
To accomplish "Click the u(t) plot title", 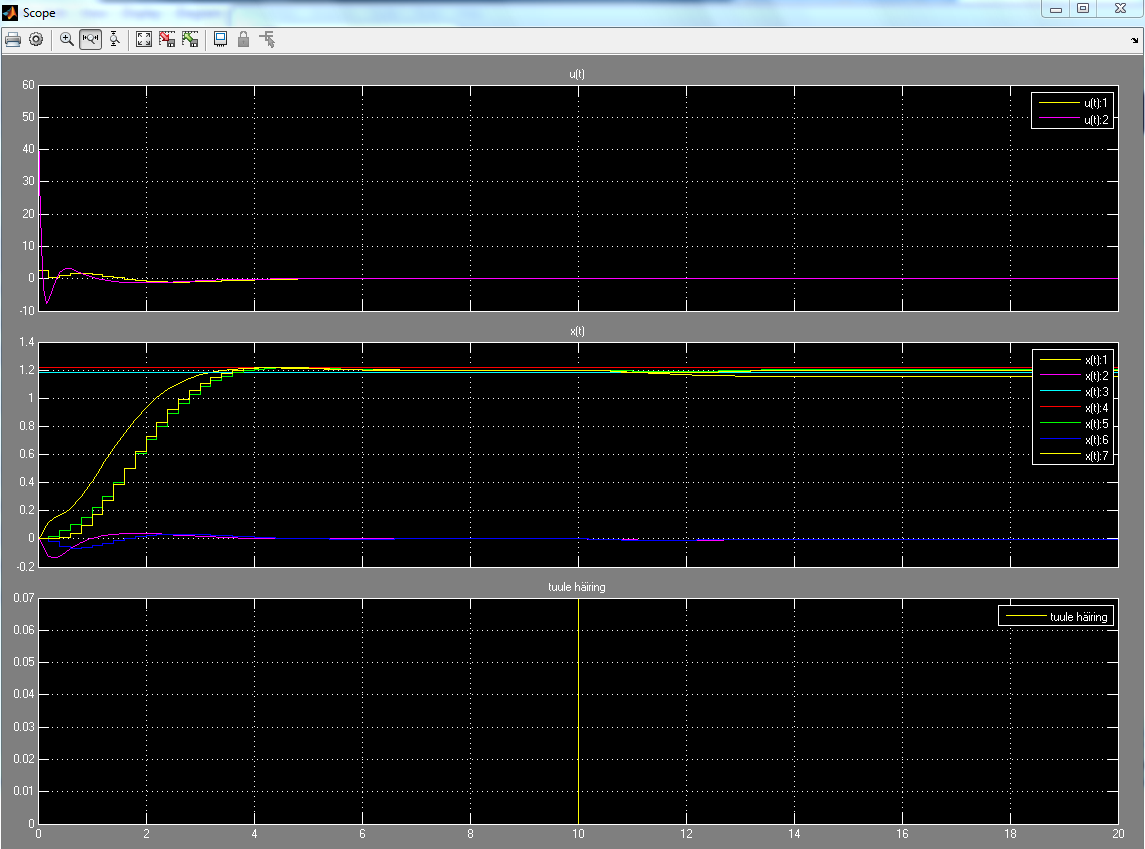I will [577, 74].
